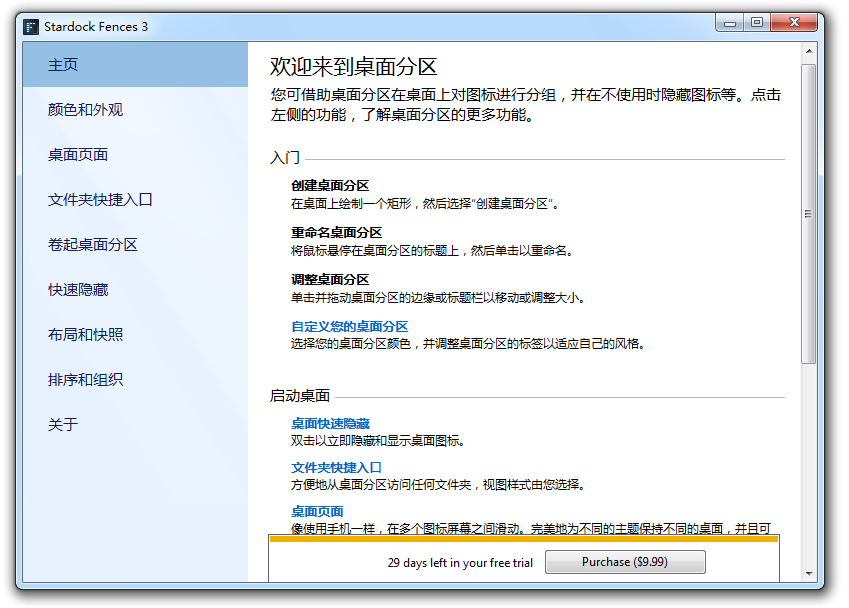Open the blue 文件夹快捷入口 link in content
This screenshot has width=849, height=608.
(x=336, y=468)
